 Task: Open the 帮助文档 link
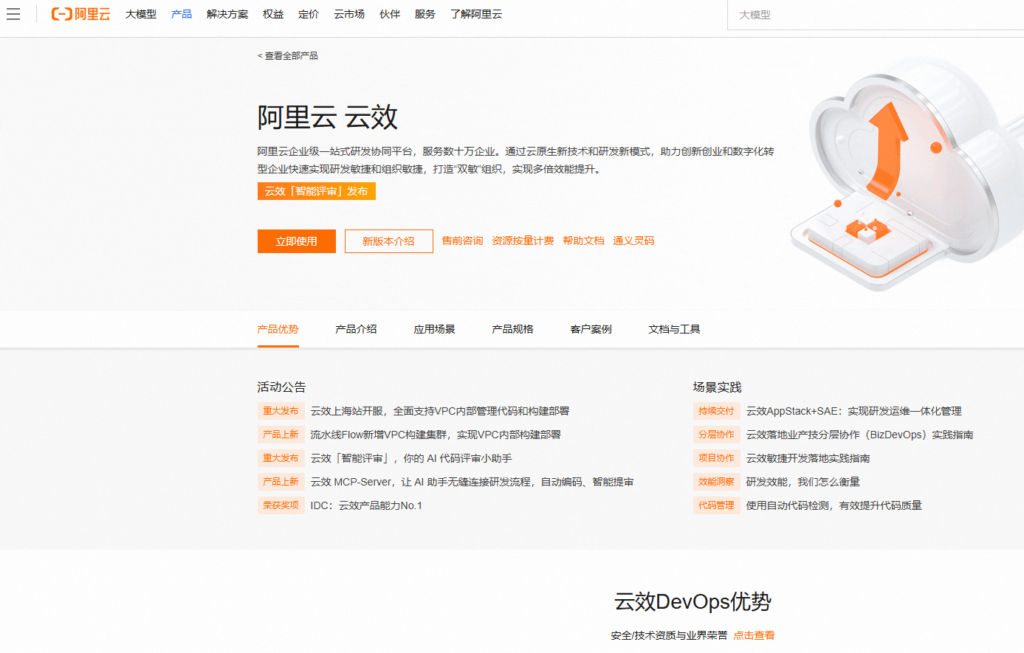tap(582, 240)
